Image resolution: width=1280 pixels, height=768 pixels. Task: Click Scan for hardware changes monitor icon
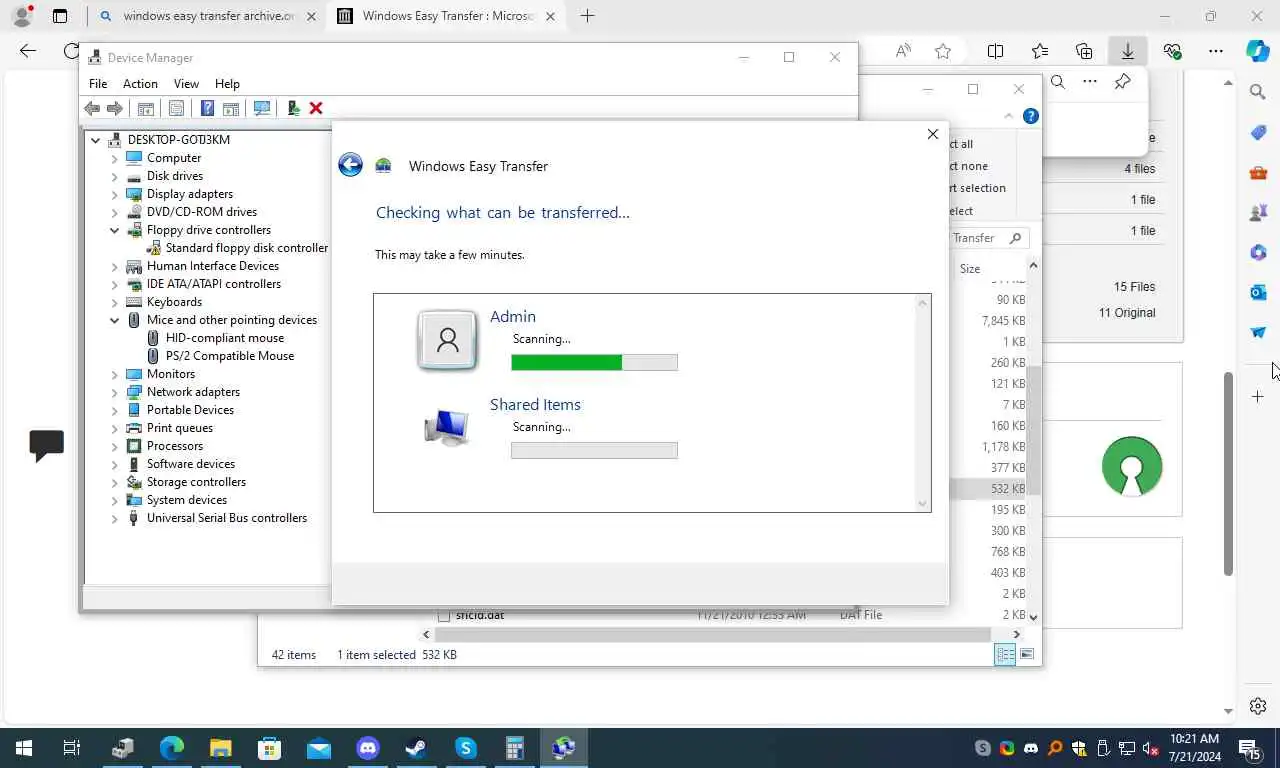pos(262,108)
